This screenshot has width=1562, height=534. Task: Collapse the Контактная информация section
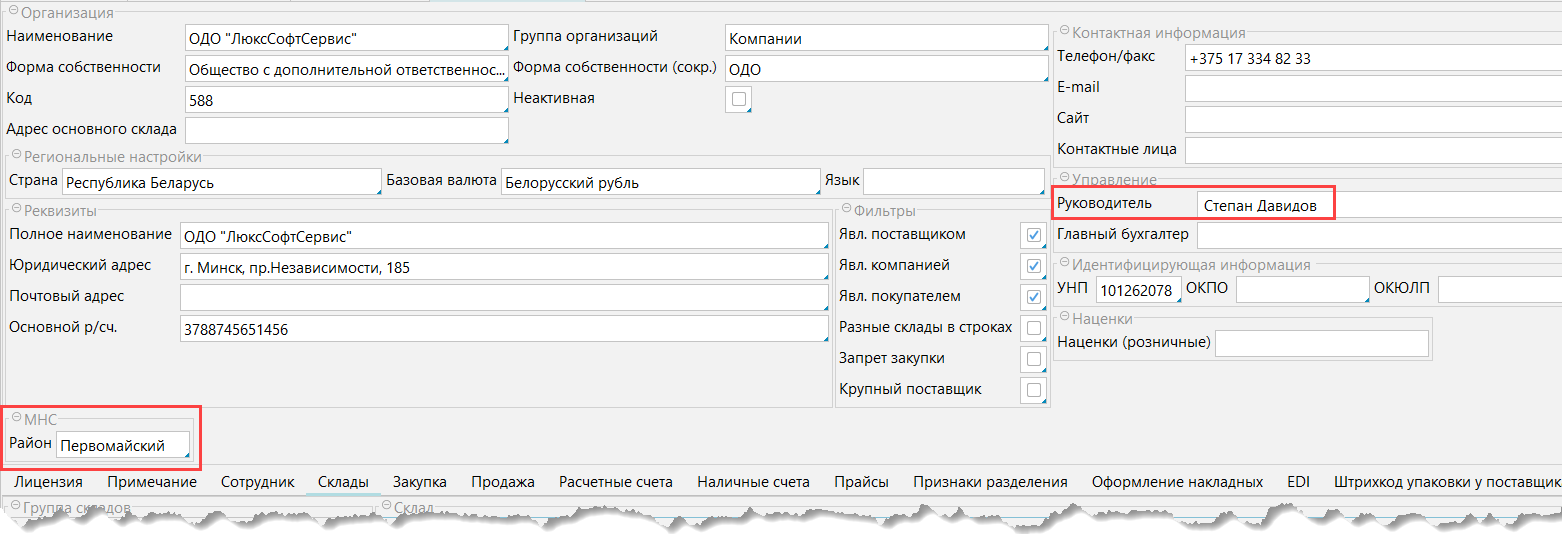point(1065,33)
